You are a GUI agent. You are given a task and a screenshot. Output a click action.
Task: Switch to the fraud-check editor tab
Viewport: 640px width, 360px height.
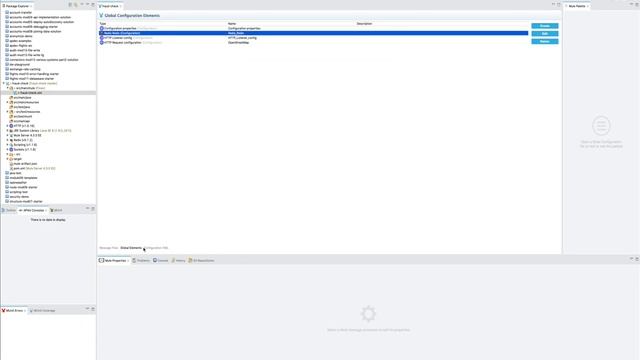[109, 6]
